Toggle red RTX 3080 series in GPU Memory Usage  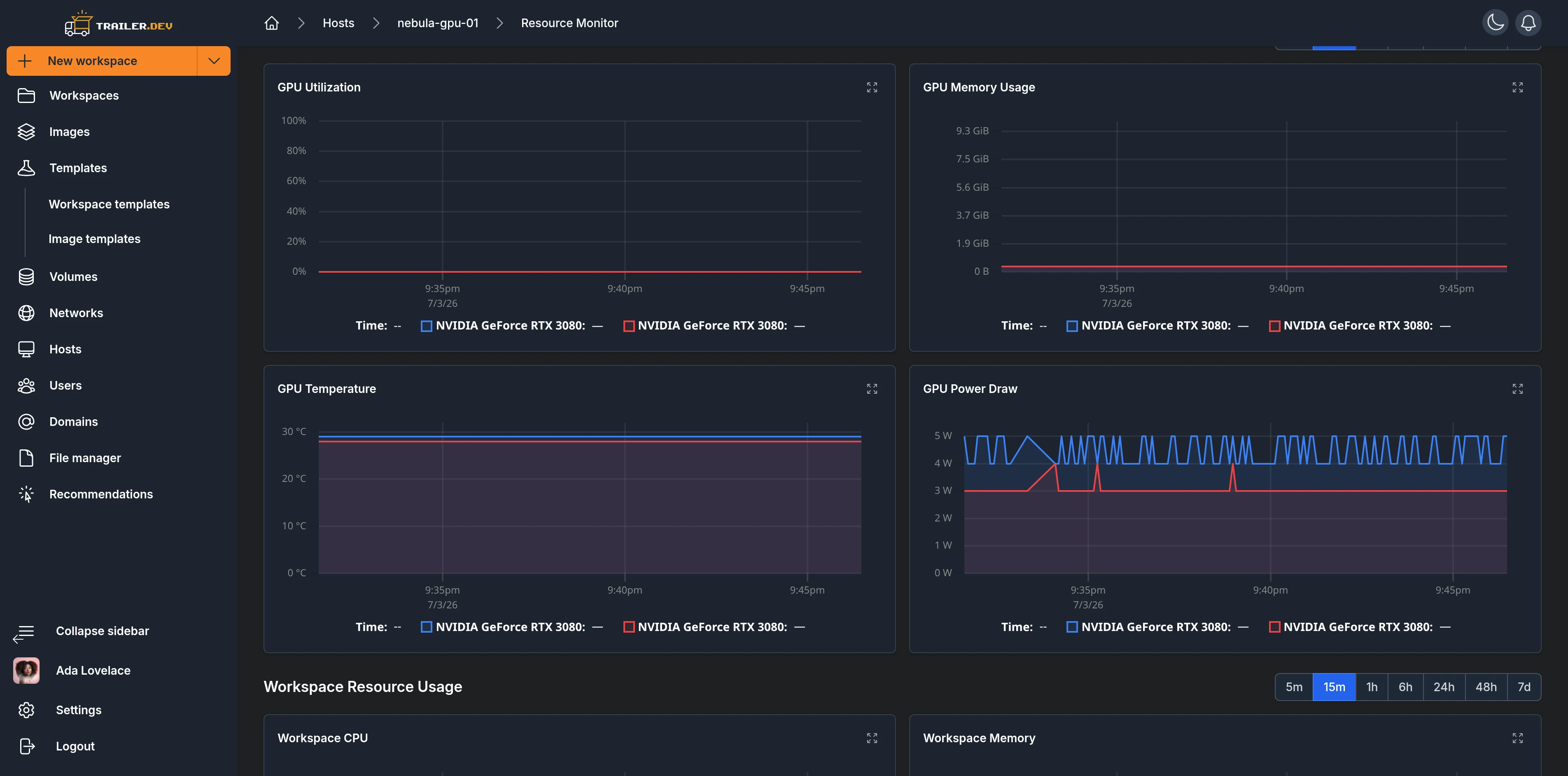[x=1359, y=326]
